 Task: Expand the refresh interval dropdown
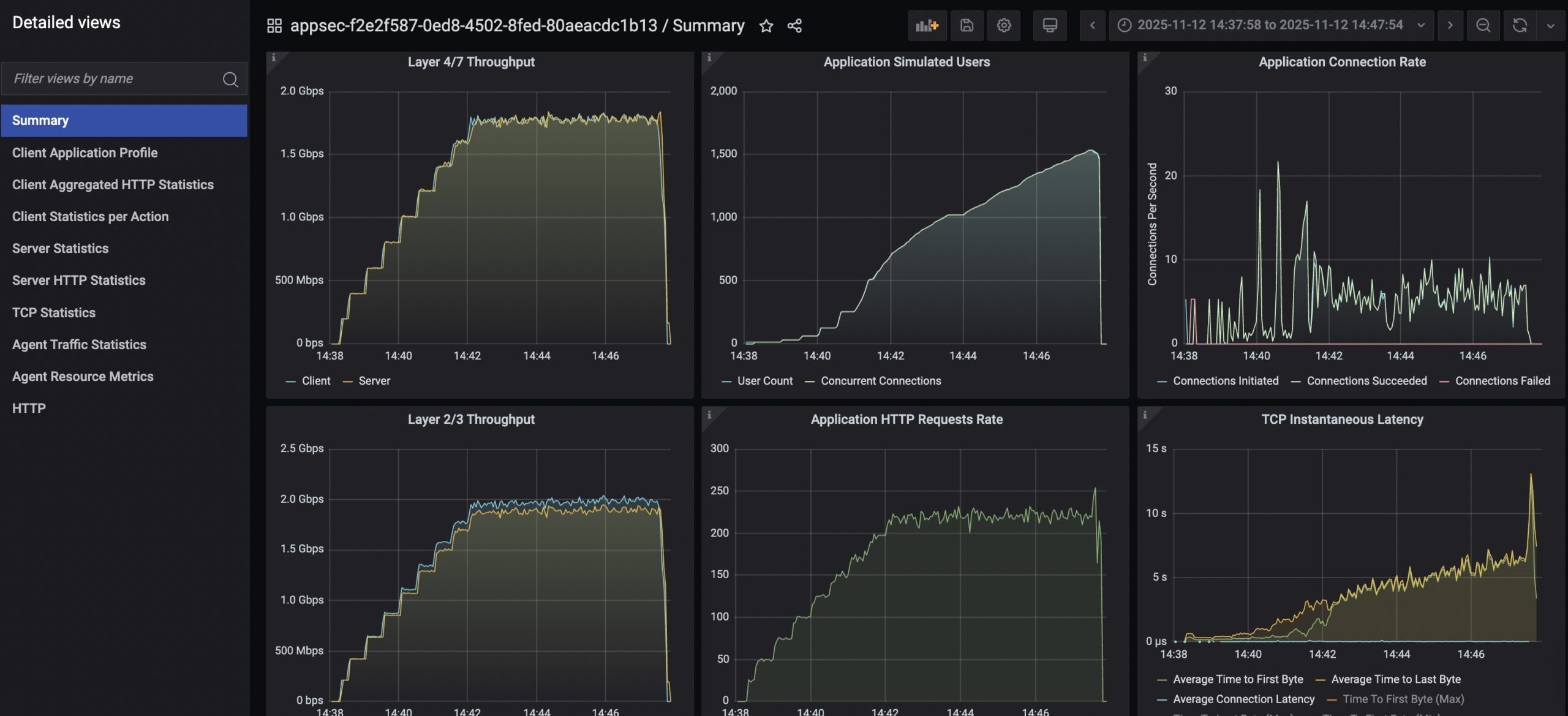[x=1550, y=25]
